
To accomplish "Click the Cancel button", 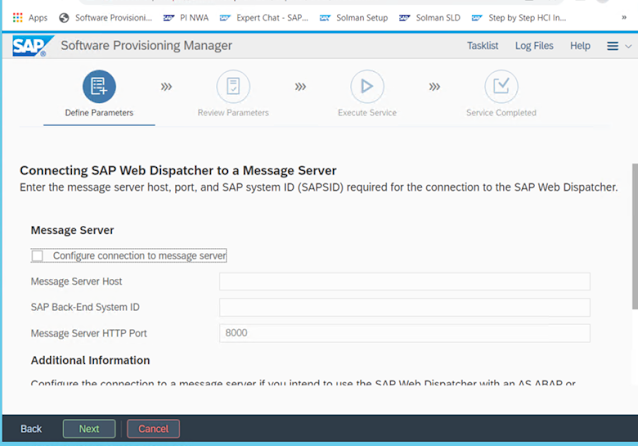I will point(153,429).
